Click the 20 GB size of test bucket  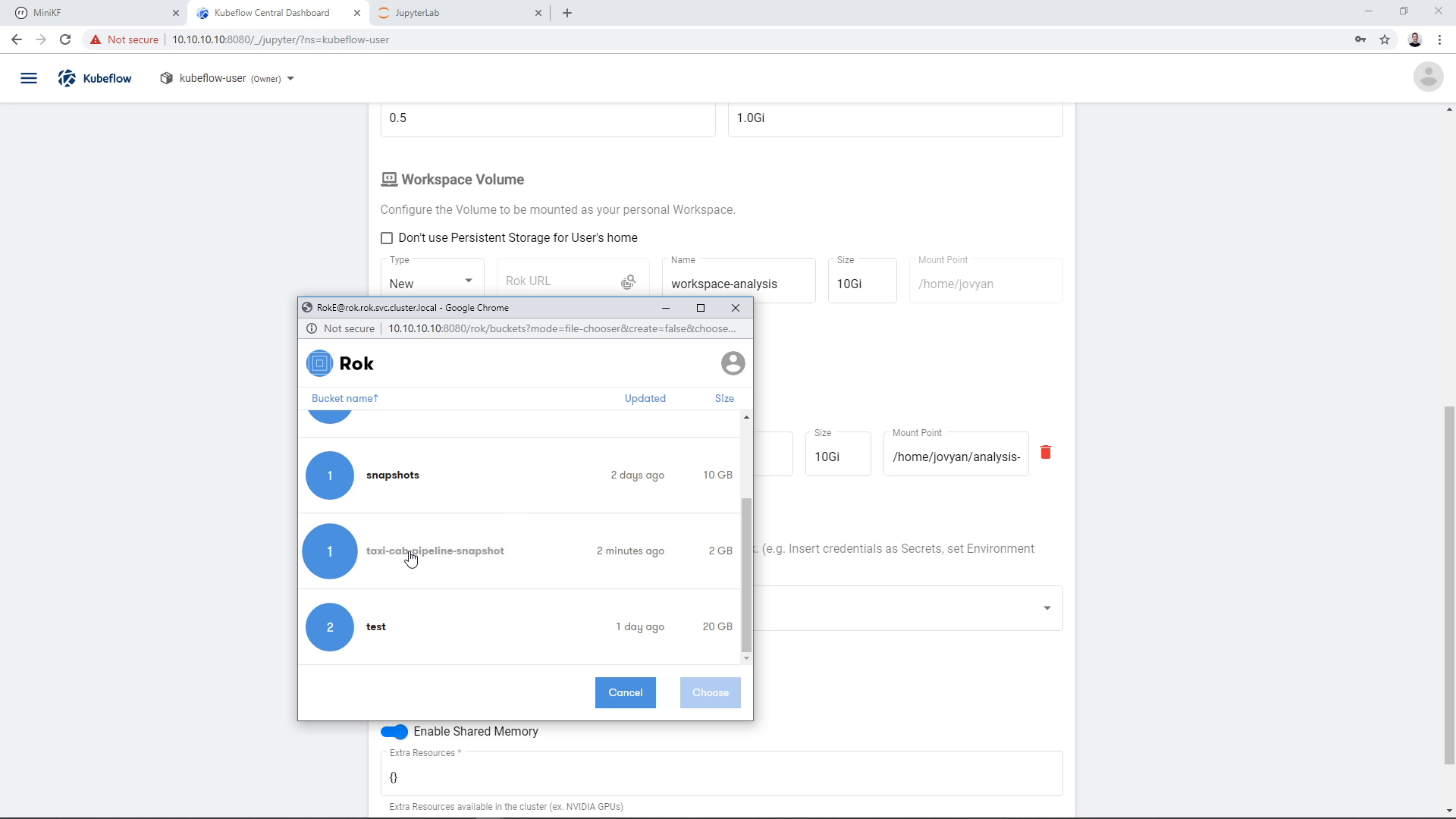[717, 626]
